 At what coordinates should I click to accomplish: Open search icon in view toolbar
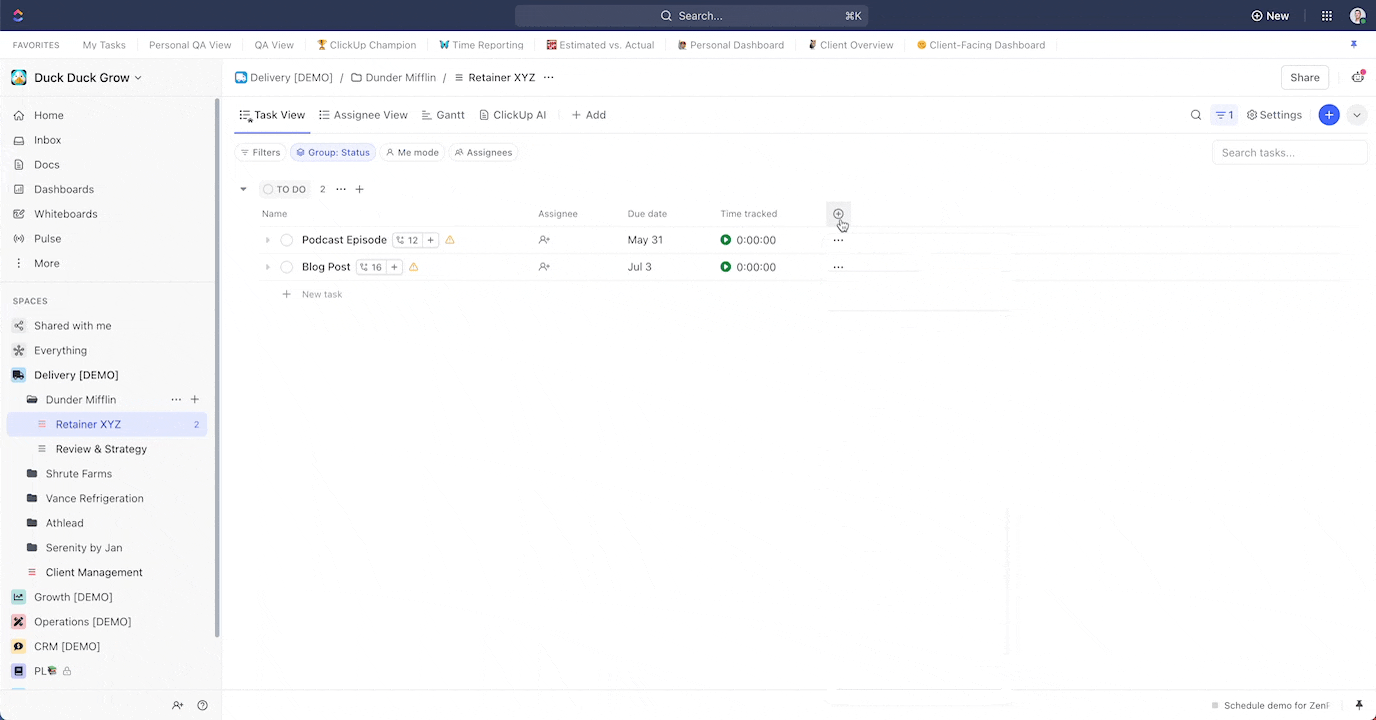pyautogui.click(x=1196, y=115)
